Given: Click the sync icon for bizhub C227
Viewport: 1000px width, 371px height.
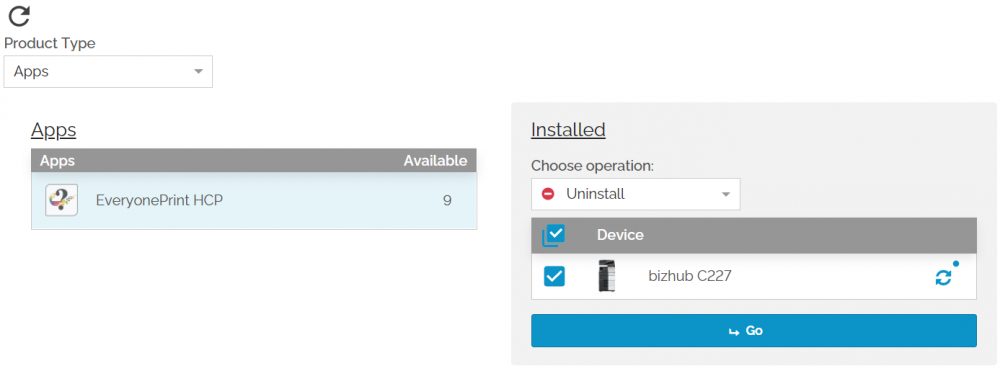Looking at the screenshot, I should tap(943, 277).
